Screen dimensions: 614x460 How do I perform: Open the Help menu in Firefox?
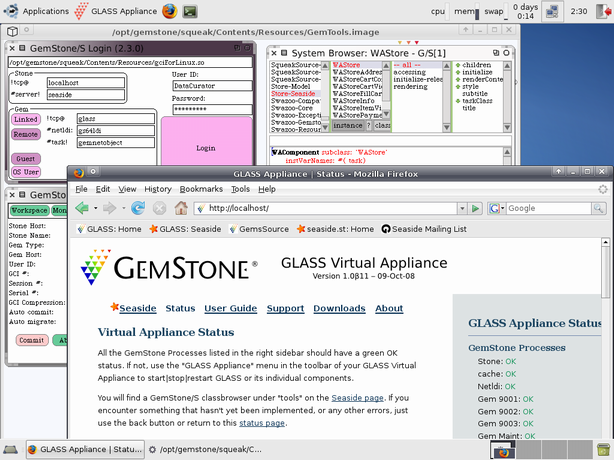pos(267,189)
